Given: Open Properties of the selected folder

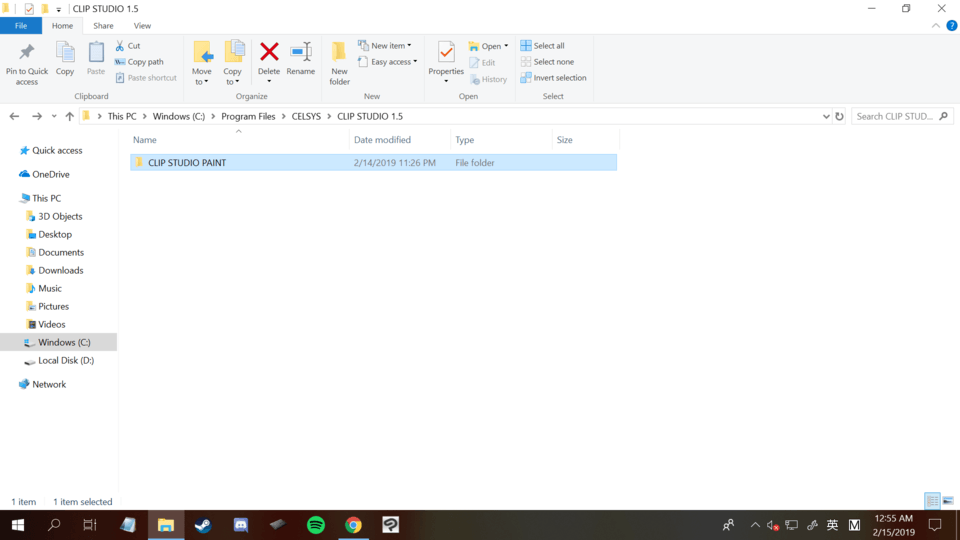Looking at the screenshot, I should 446,58.
